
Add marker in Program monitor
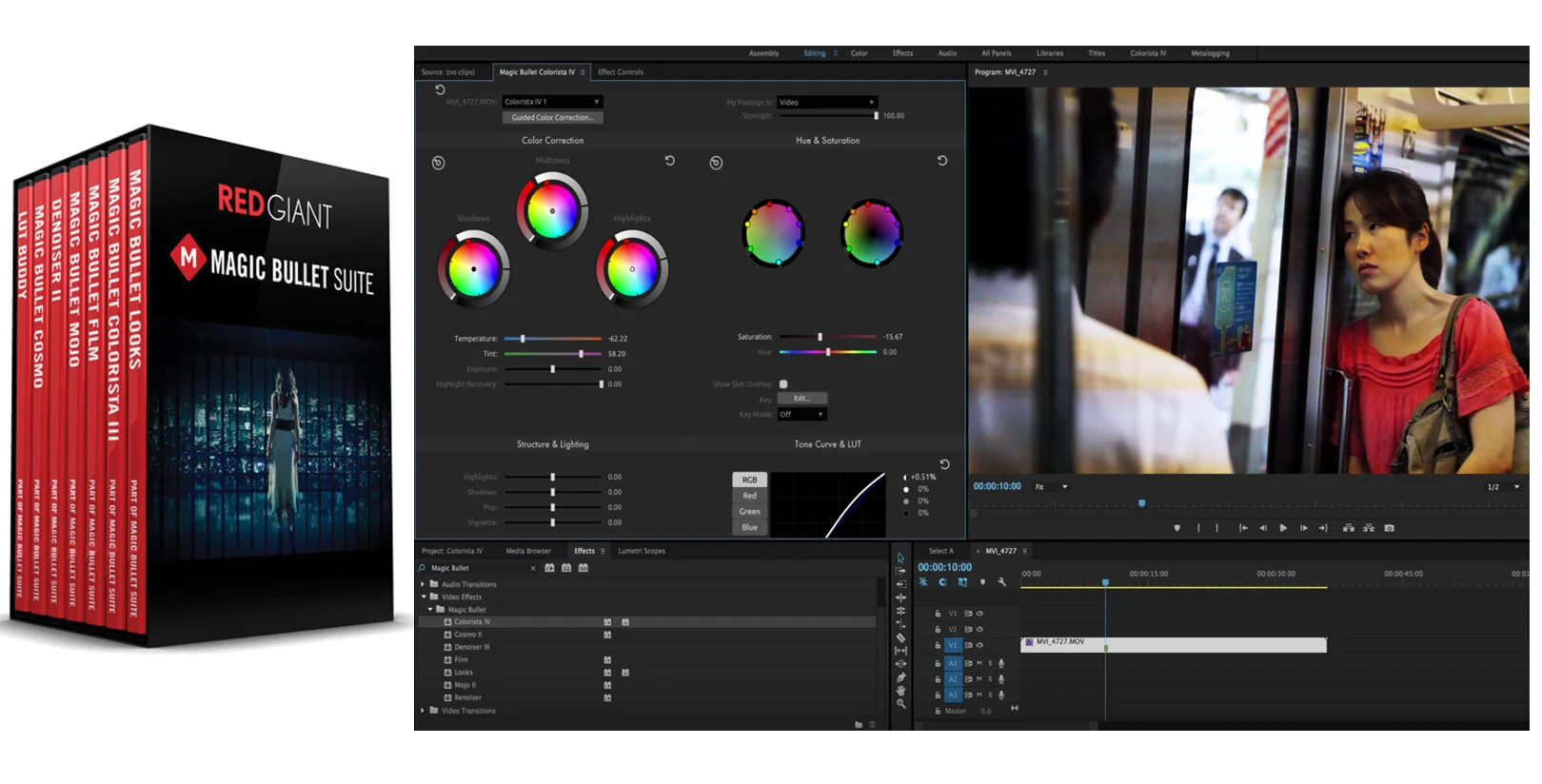tap(1177, 528)
